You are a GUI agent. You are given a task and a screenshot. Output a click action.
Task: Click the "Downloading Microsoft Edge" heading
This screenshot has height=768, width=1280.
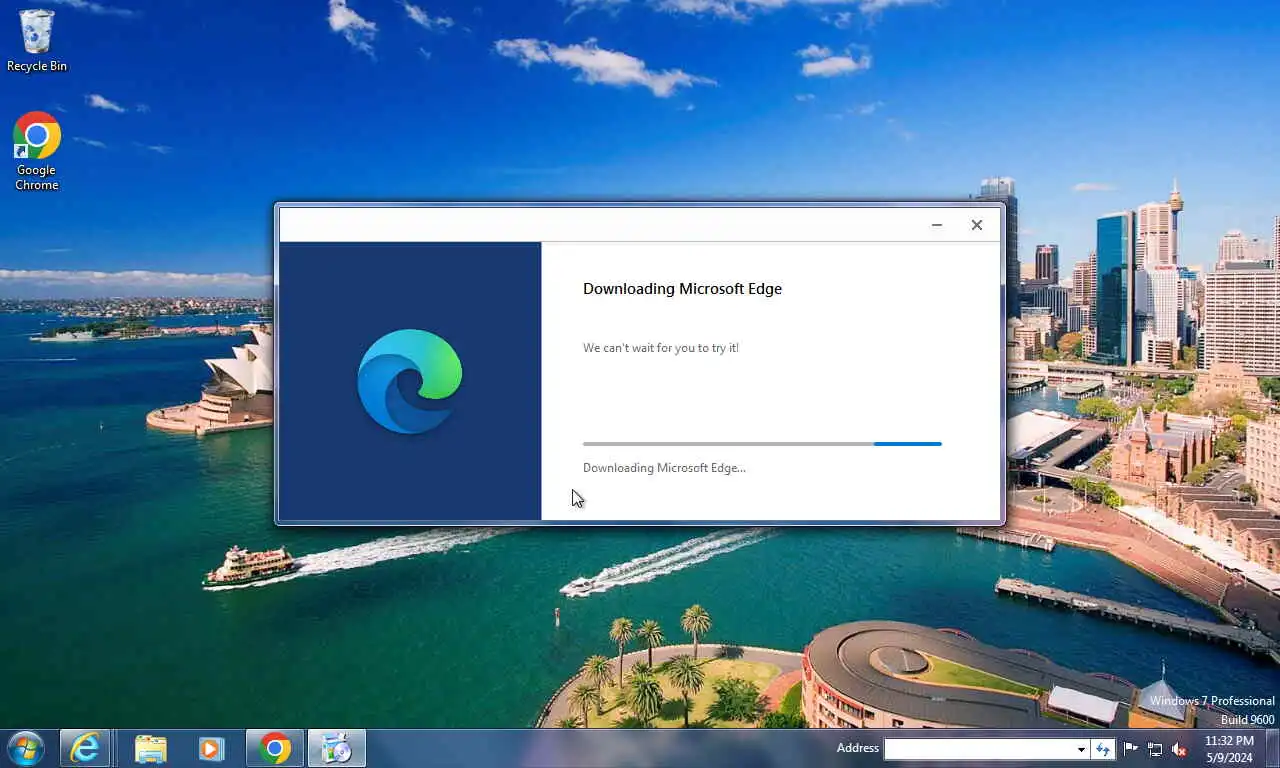[683, 289]
